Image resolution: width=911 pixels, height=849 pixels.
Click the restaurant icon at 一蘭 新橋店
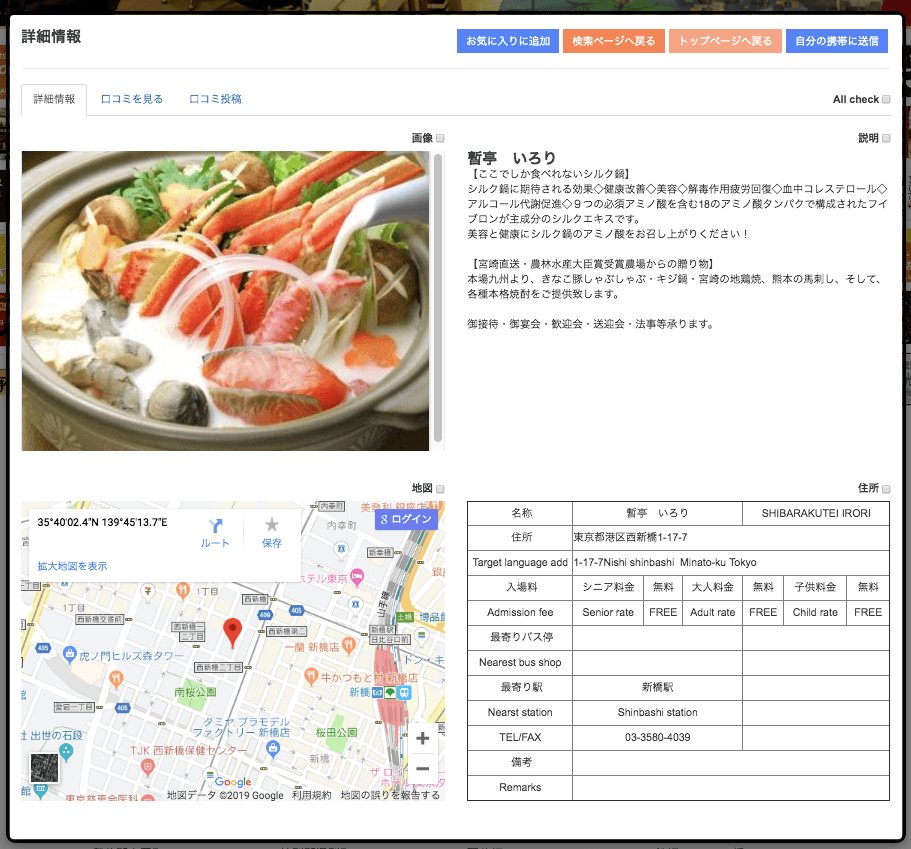click(348, 645)
